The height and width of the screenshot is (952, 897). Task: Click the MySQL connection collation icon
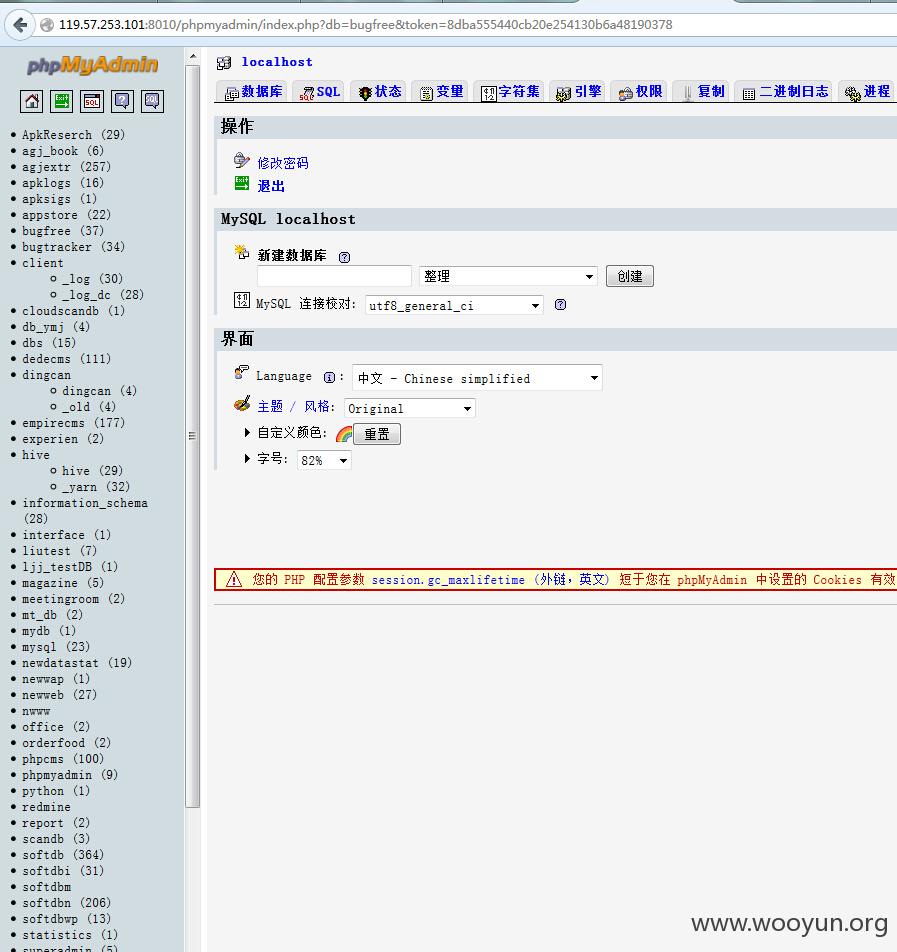(242, 300)
